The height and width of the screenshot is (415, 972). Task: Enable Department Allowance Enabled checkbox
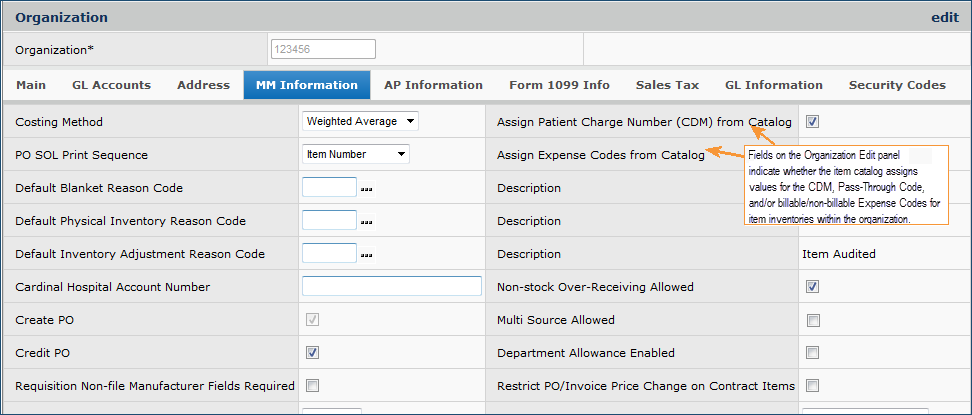[x=813, y=353]
